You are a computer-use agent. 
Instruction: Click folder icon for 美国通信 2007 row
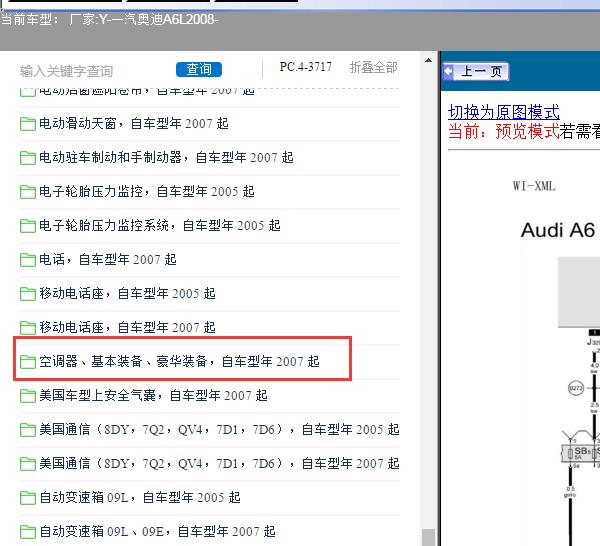28,464
